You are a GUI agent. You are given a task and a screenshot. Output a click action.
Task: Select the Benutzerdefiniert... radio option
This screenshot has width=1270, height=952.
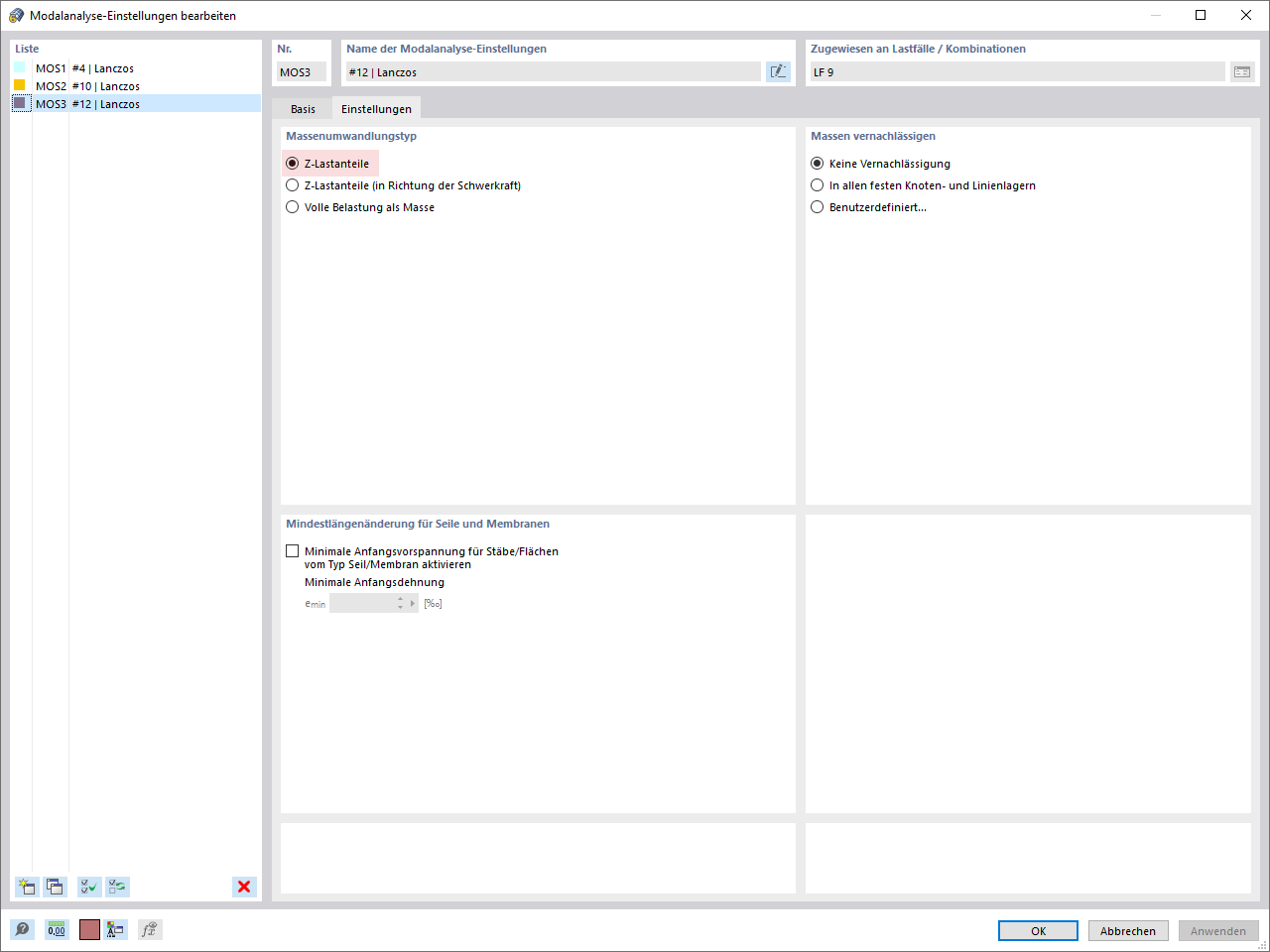868,207
